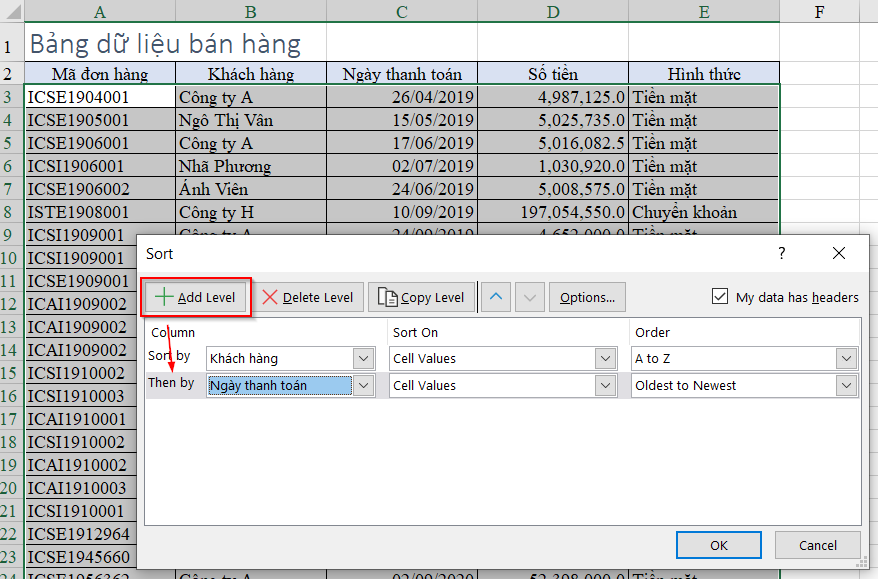The width and height of the screenshot is (878, 579).
Task: Select cell ICAI1910003
Action: click(x=81, y=488)
